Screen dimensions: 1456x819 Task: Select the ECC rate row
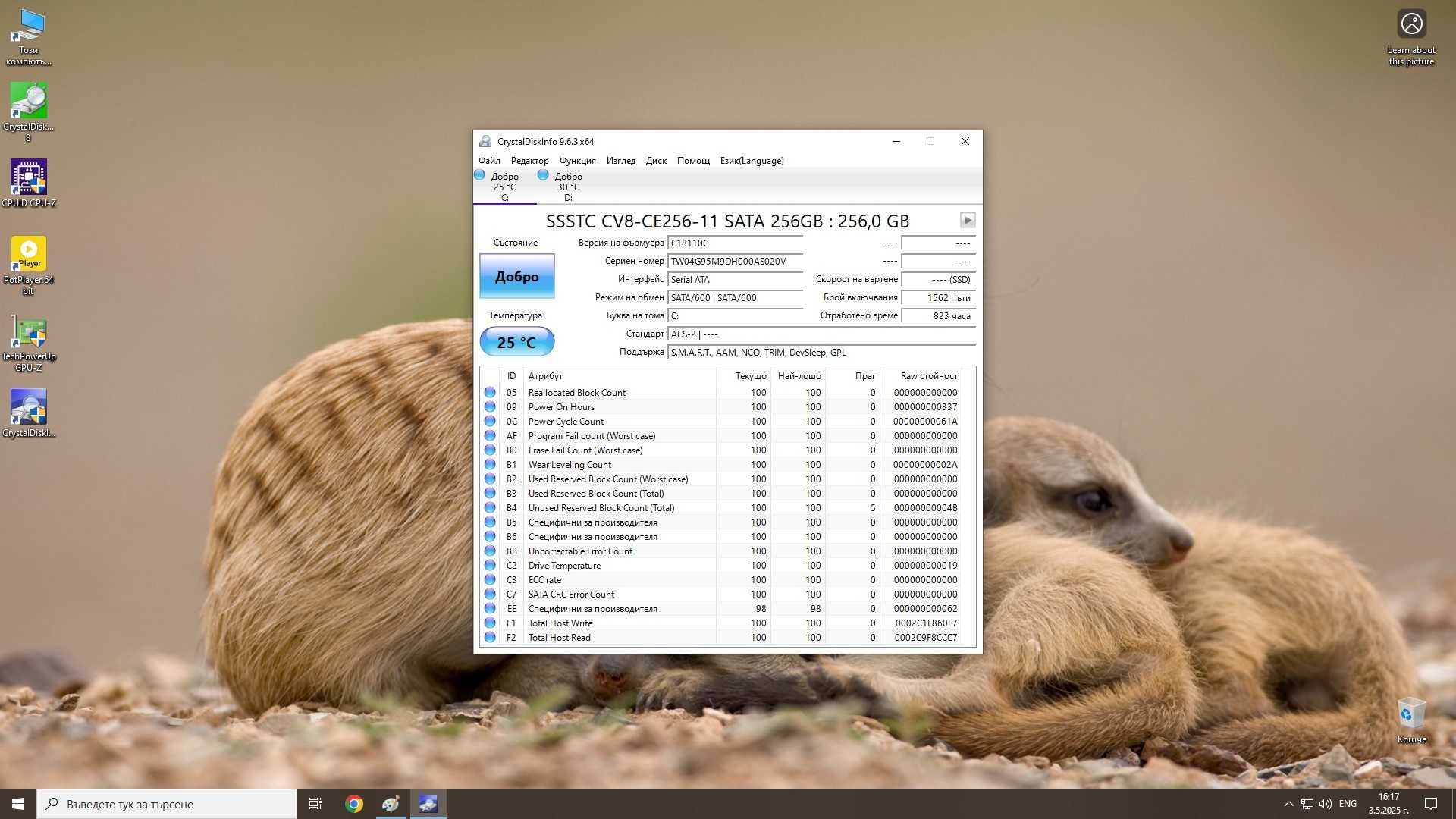point(721,580)
